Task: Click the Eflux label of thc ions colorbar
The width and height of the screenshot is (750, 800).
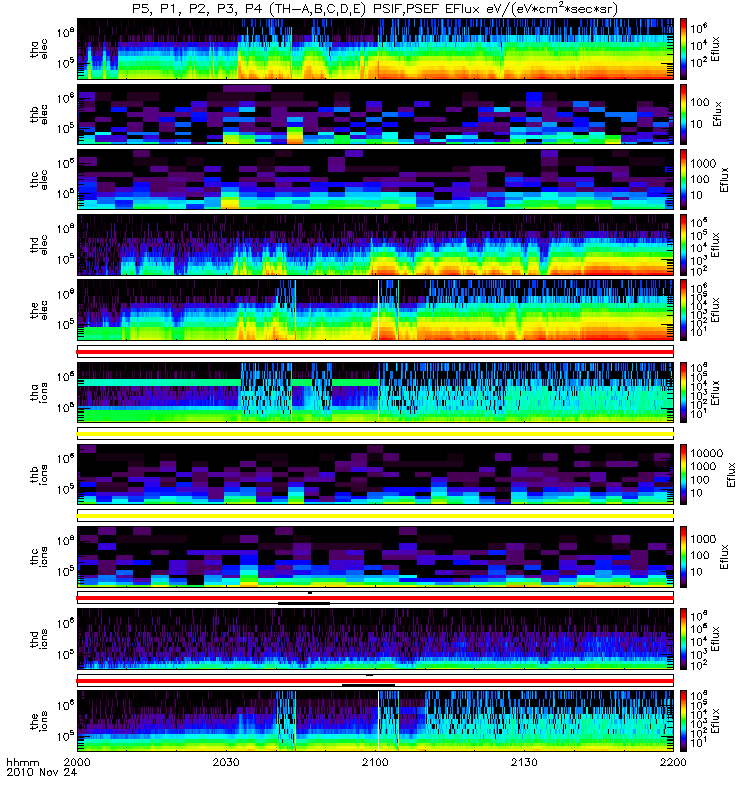Action: tap(724, 557)
